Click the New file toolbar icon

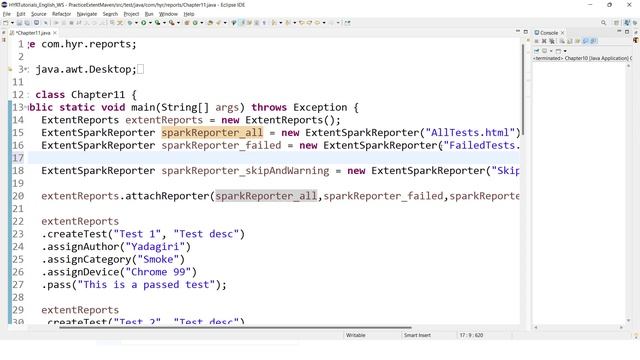6,23
